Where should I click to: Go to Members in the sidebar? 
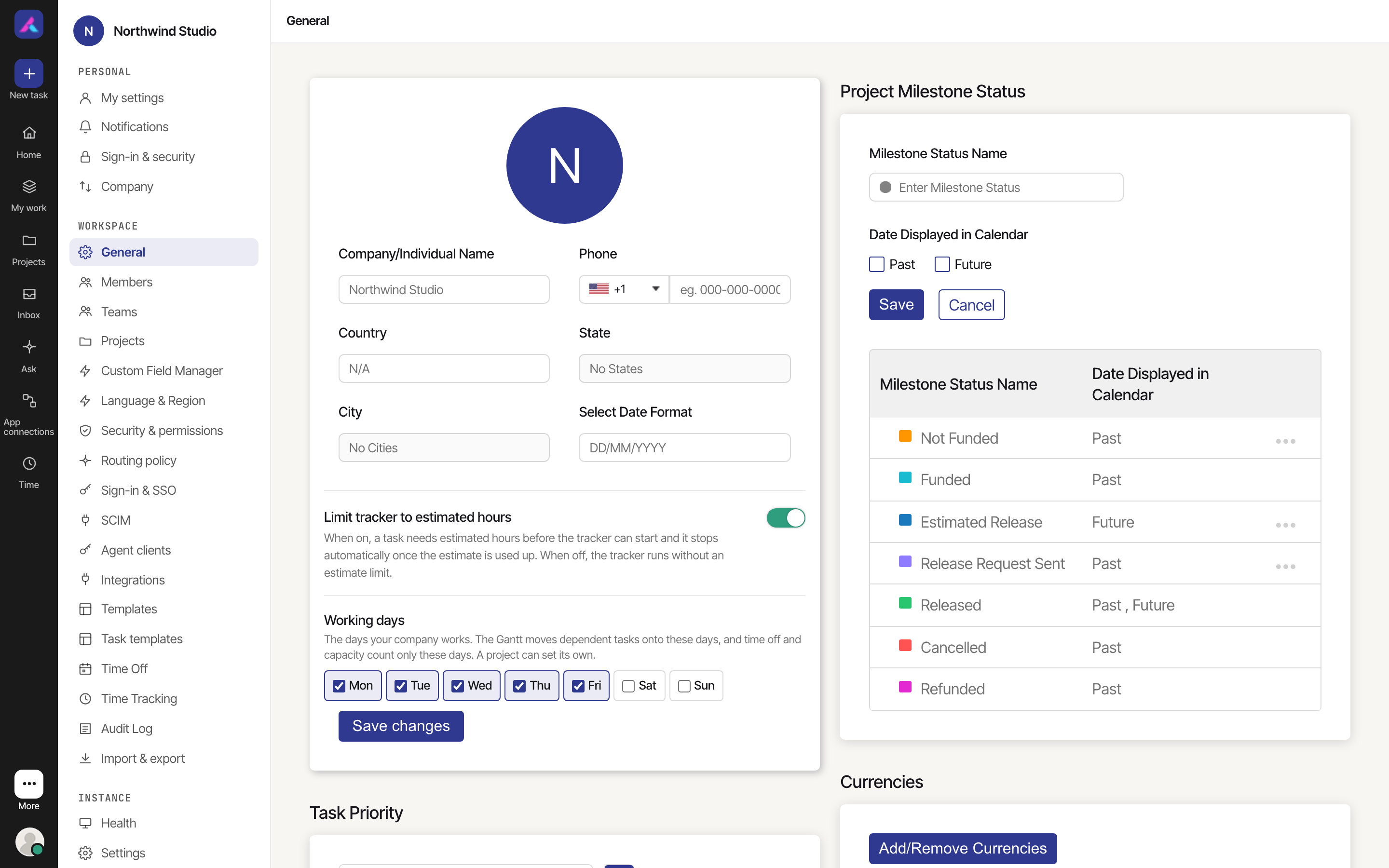pos(163,282)
